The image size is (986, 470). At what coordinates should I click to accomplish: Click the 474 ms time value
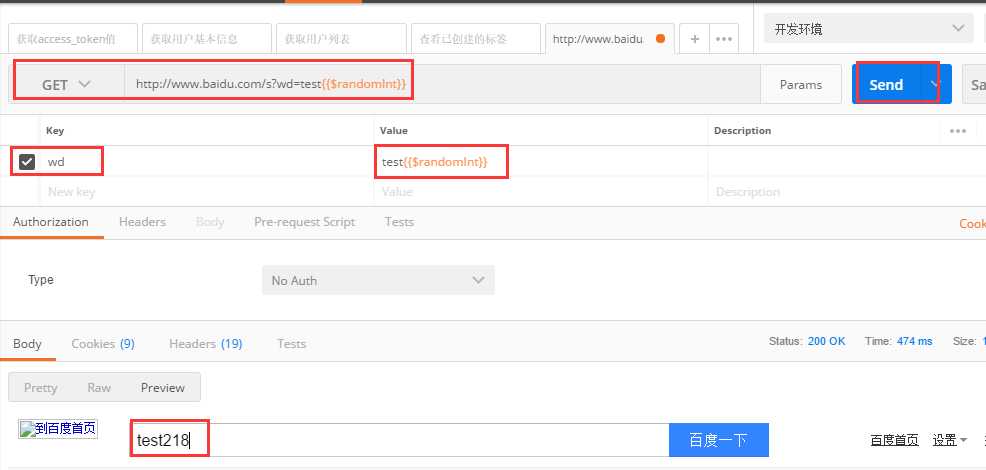914,341
